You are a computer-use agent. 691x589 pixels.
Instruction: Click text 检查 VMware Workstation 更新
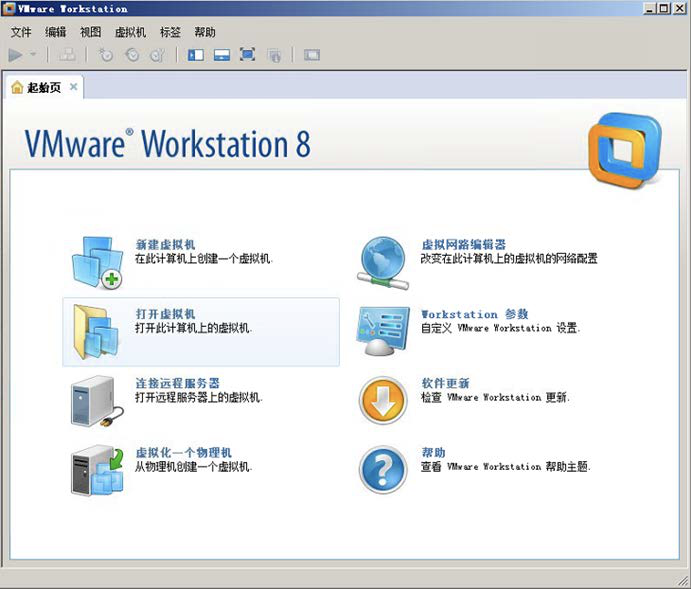[495, 397]
